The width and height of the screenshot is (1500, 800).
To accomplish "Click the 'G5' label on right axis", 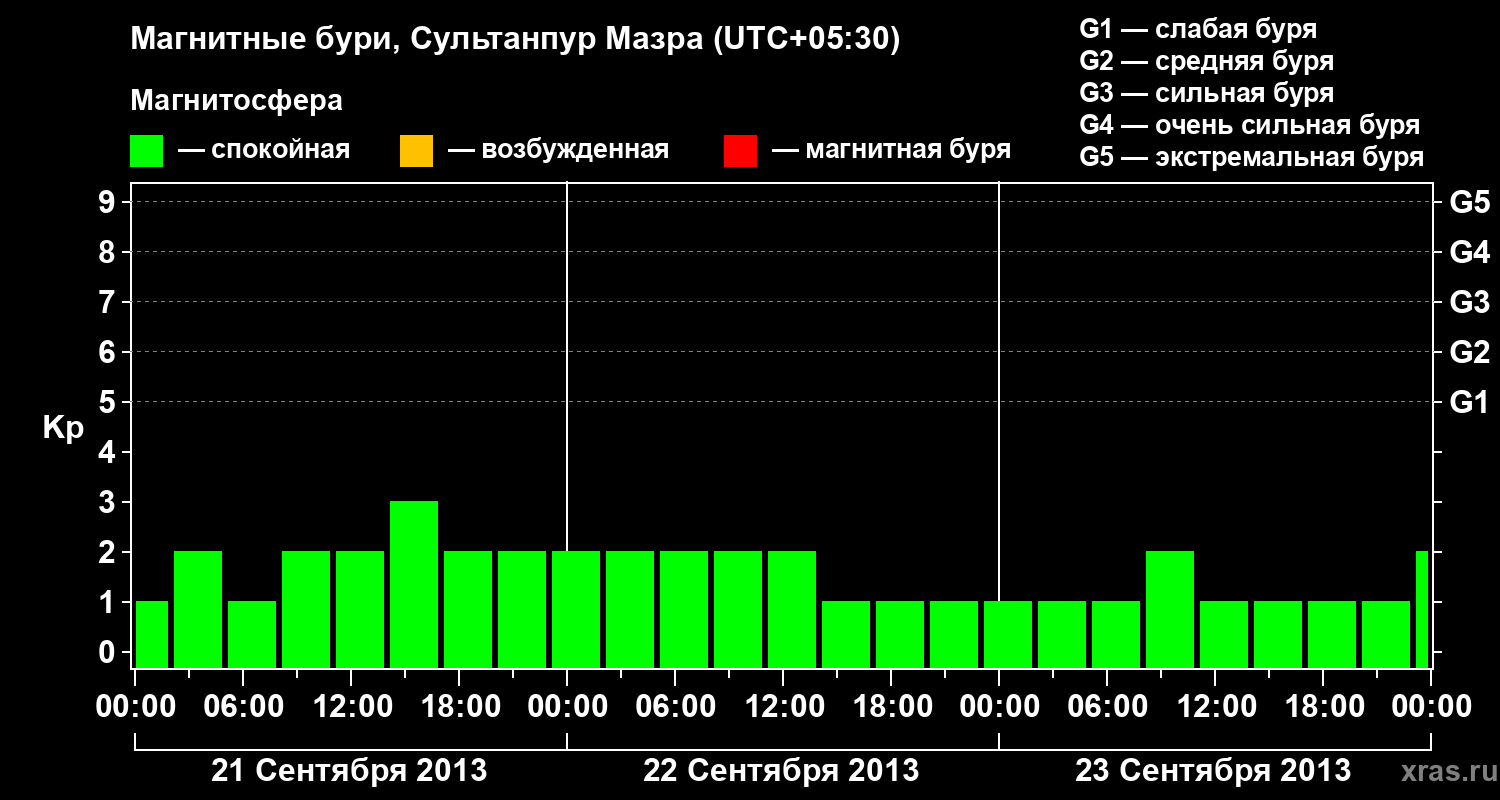I will point(1470,202).
